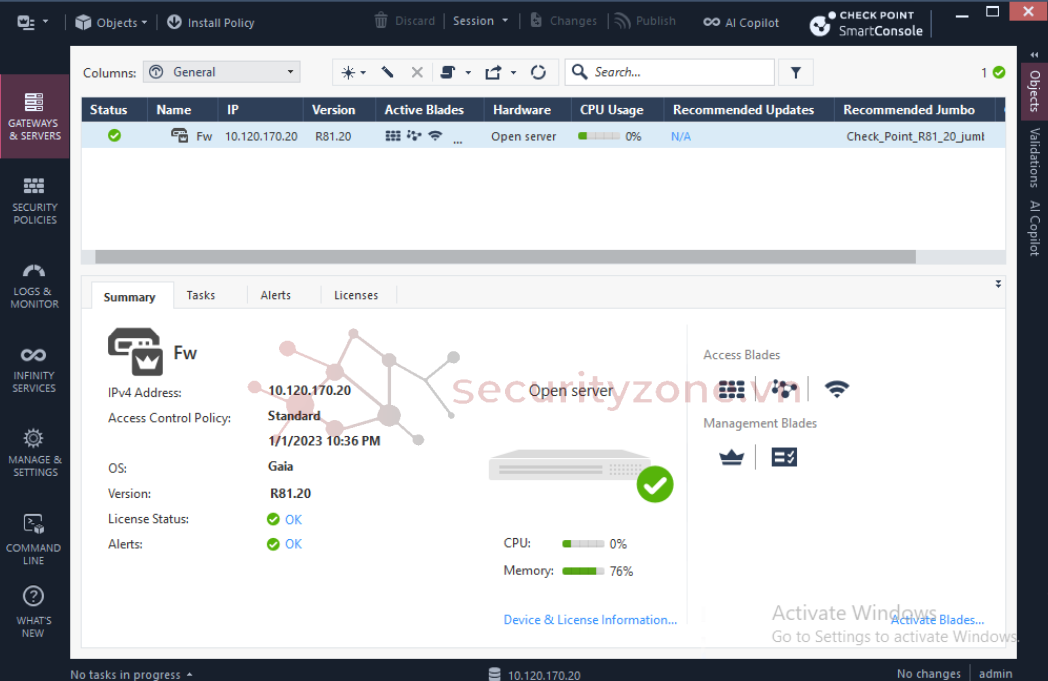The width and height of the screenshot is (1048, 681).
Task: Toggle the Wireless access blade icon
Action: click(838, 389)
